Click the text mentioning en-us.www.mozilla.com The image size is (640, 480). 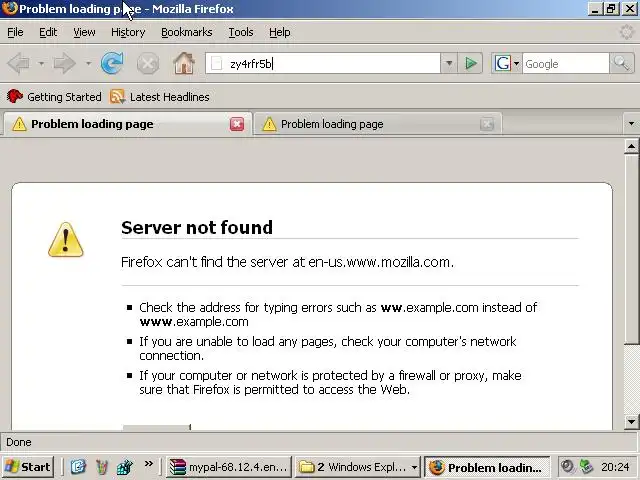click(x=287, y=262)
